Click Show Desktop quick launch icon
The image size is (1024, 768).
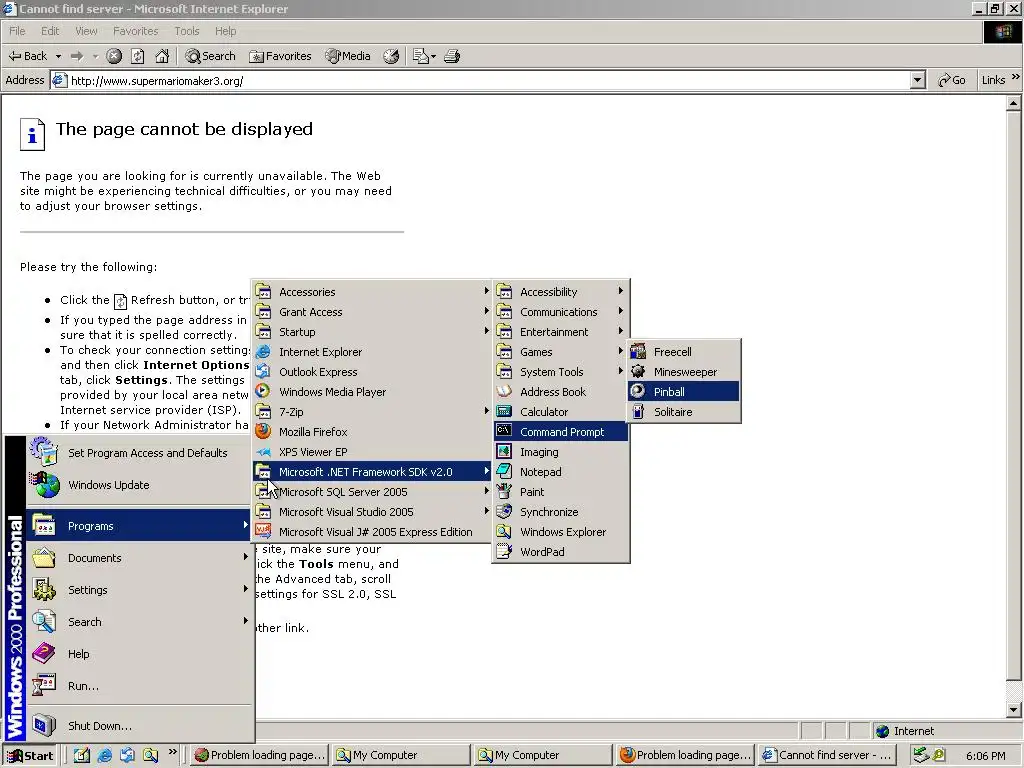[x=82, y=755]
